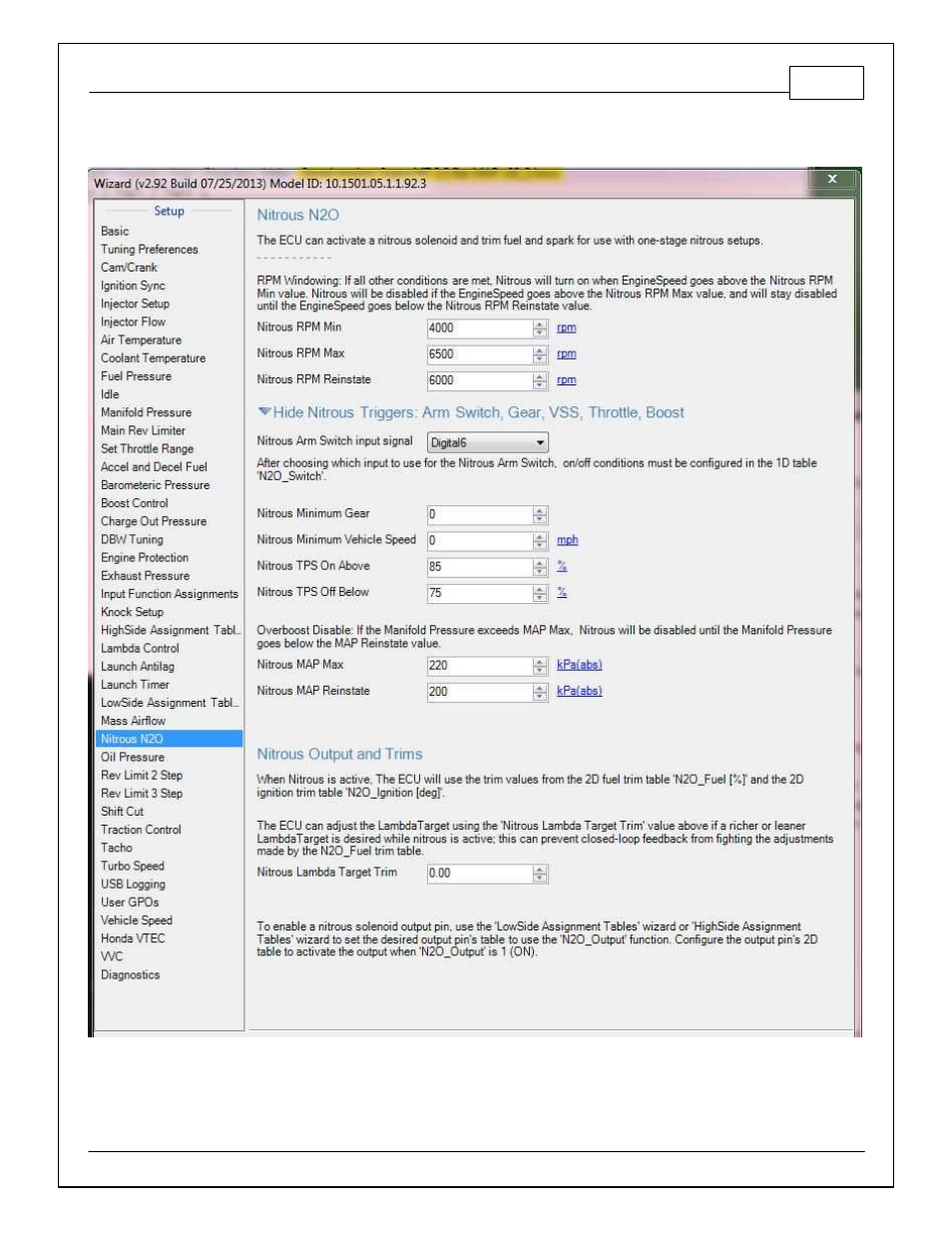
Task: Open the Launch Timer page
Action: point(135,685)
